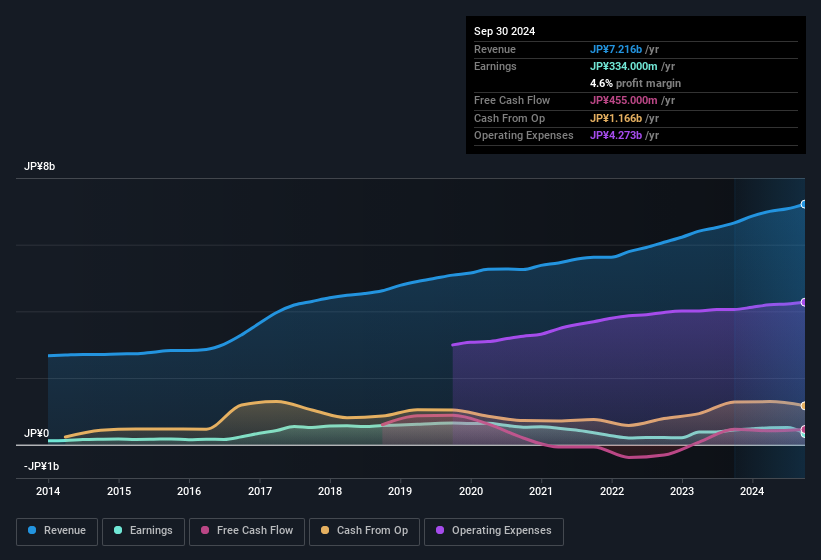Click the pink Free Cash Flow dot
The image size is (821, 560).
point(205,531)
